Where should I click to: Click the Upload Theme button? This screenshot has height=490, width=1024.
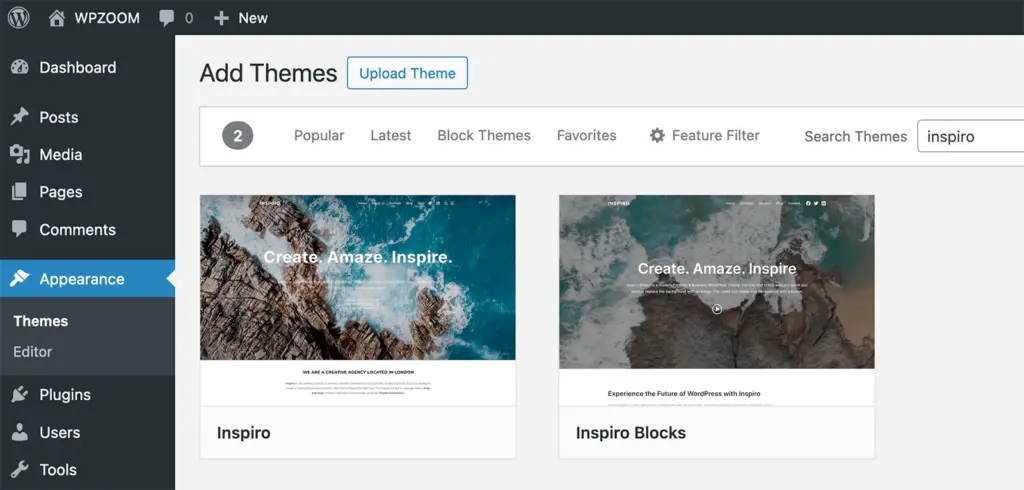(x=407, y=73)
